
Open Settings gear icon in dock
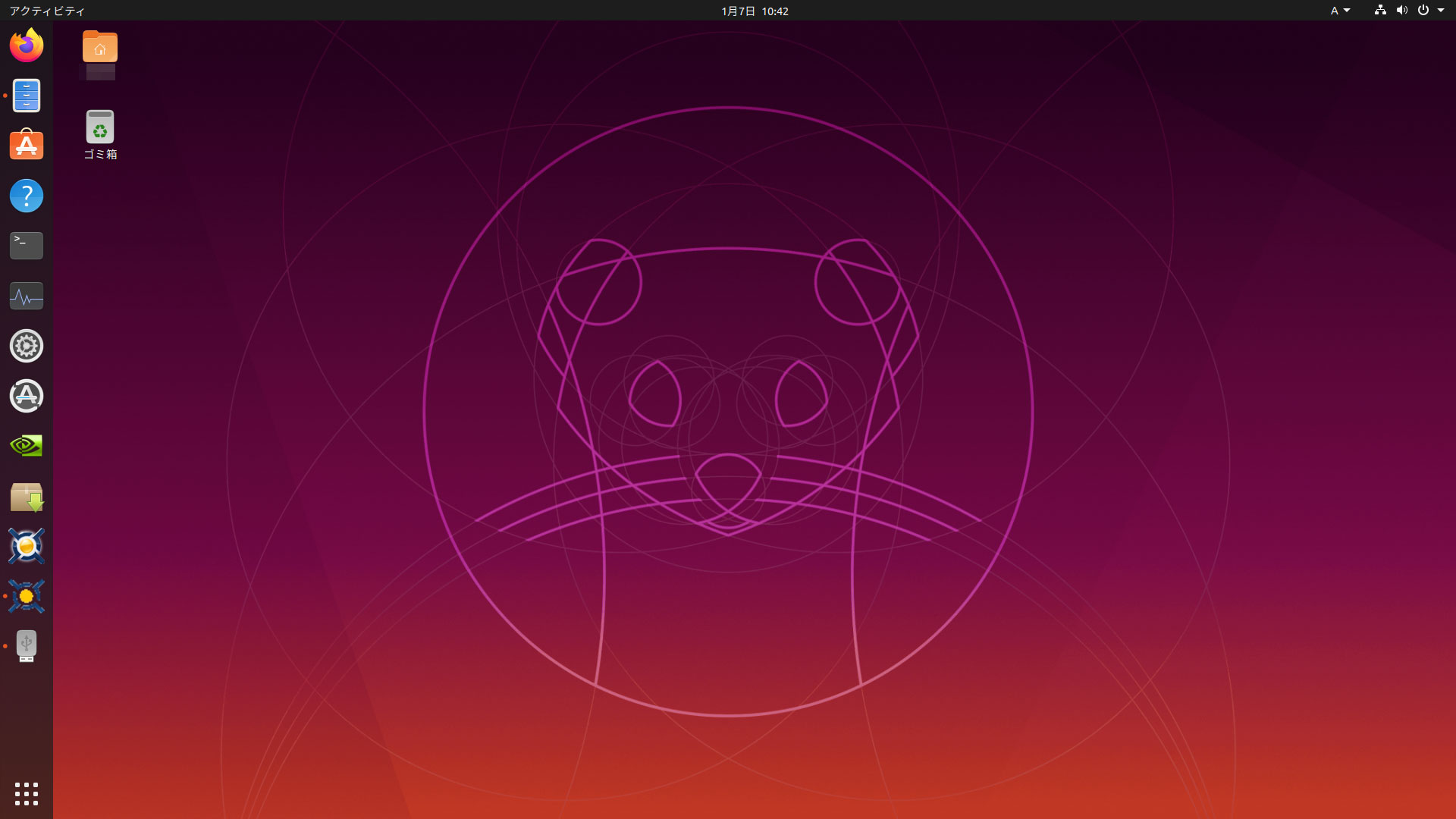pos(27,346)
